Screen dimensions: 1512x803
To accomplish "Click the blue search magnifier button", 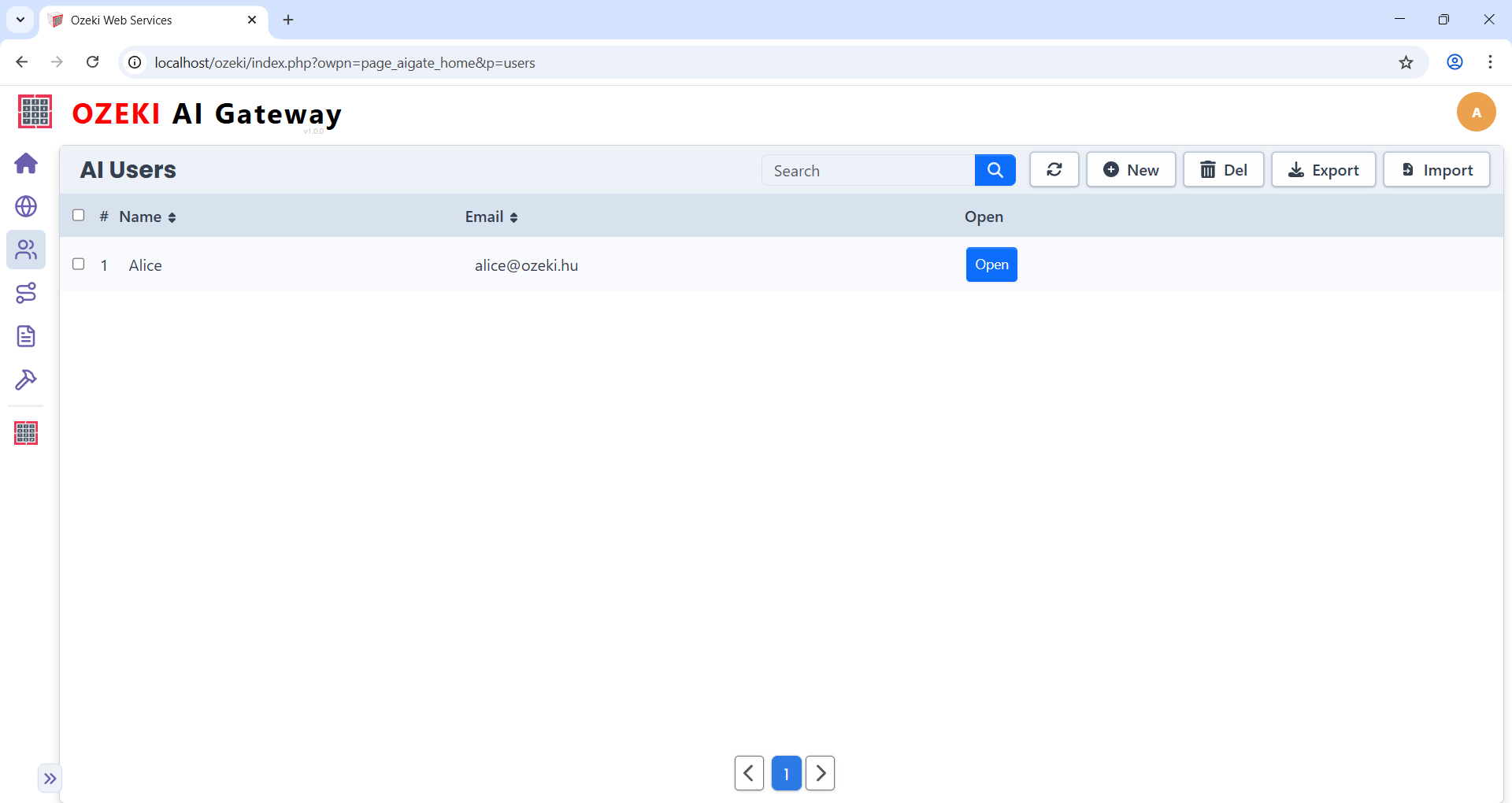I will pos(995,170).
